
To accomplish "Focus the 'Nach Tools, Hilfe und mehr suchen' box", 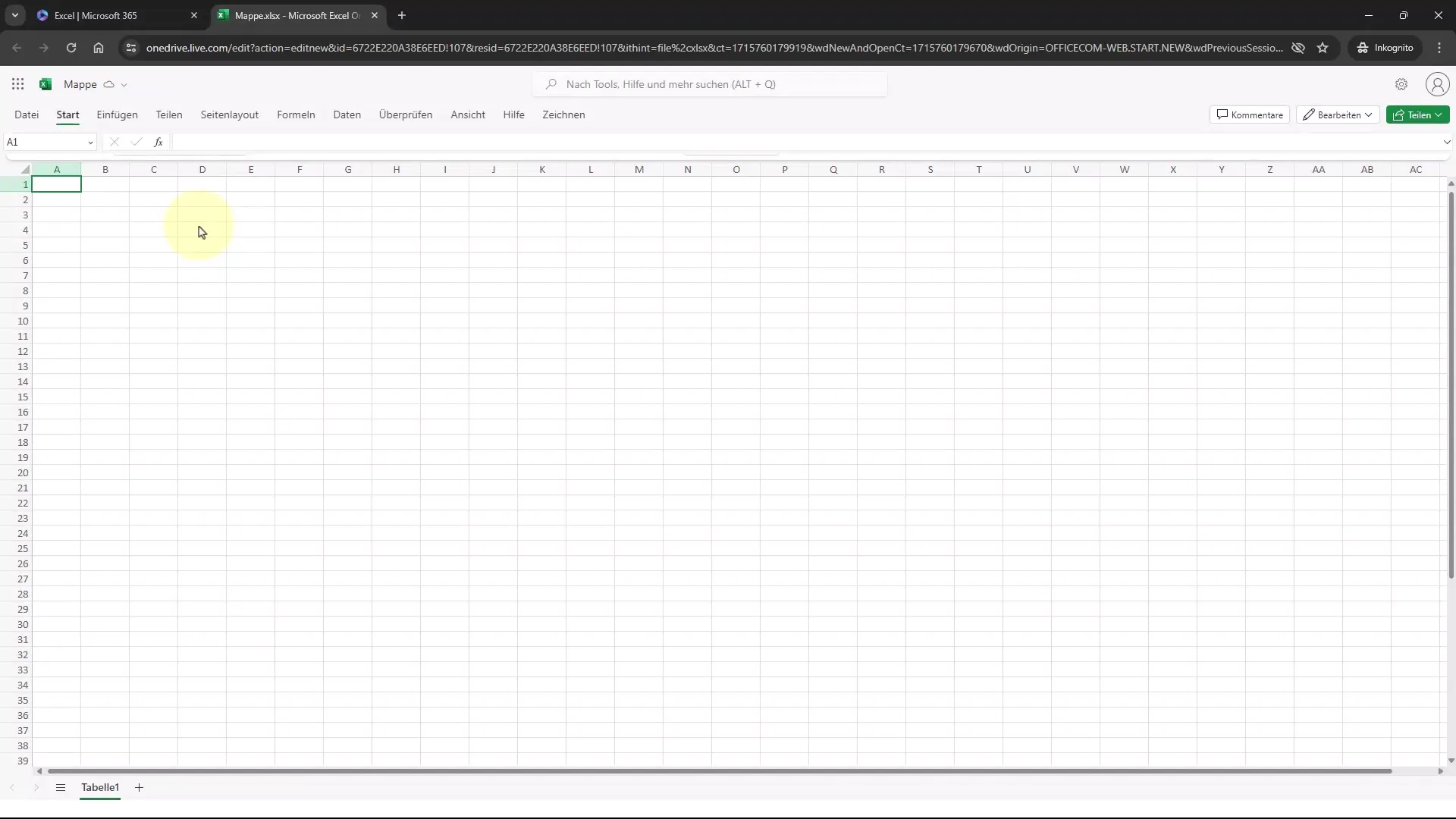I will [x=710, y=84].
